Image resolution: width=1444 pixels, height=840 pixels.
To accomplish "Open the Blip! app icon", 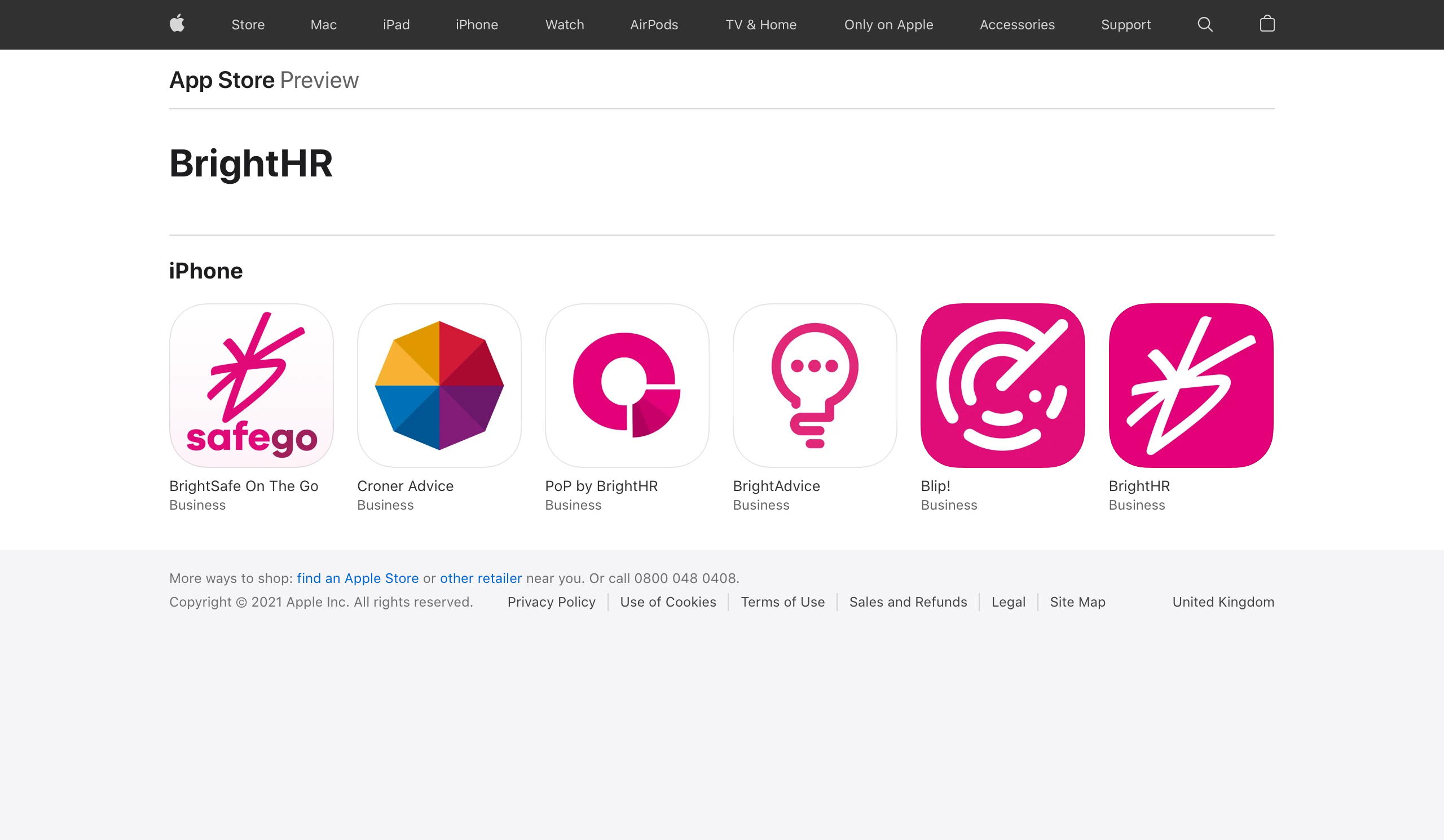I will [1003, 386].
